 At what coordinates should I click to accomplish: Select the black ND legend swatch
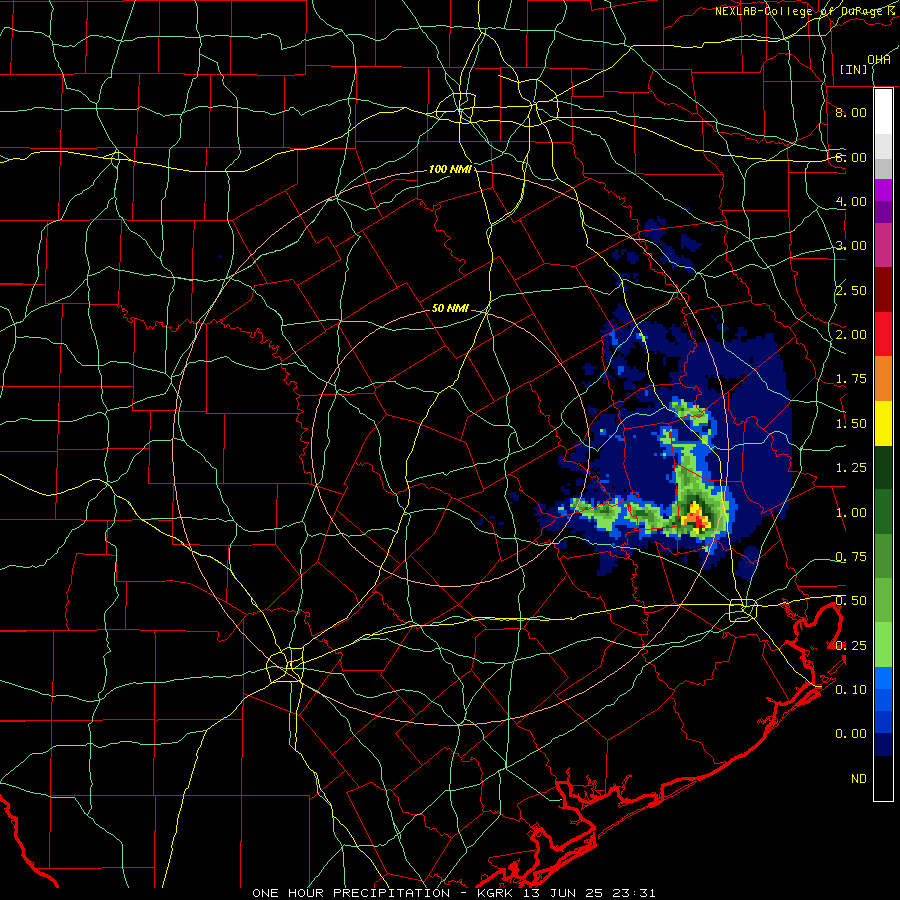click(x=883, y=778)
